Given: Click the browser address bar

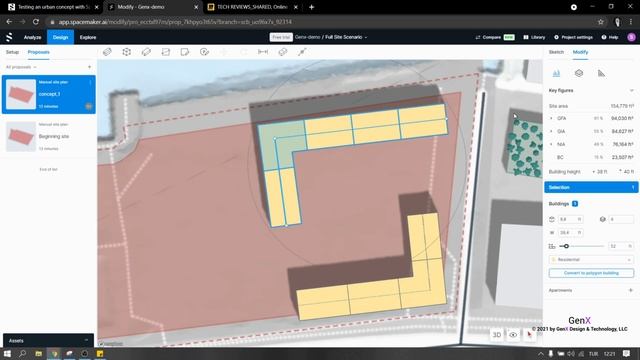Looking at the screenshot, I should 318,22.
